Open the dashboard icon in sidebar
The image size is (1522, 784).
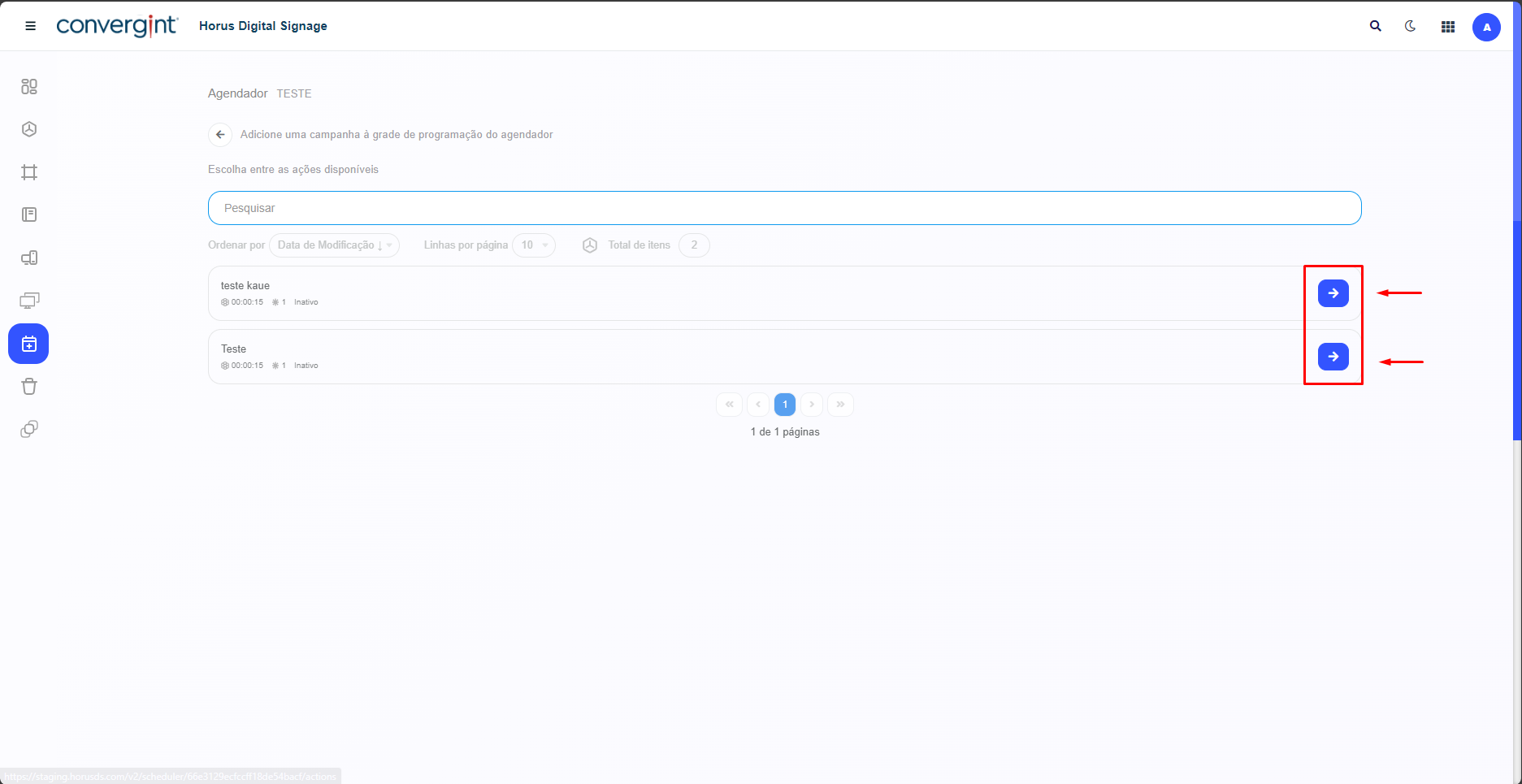29,86
